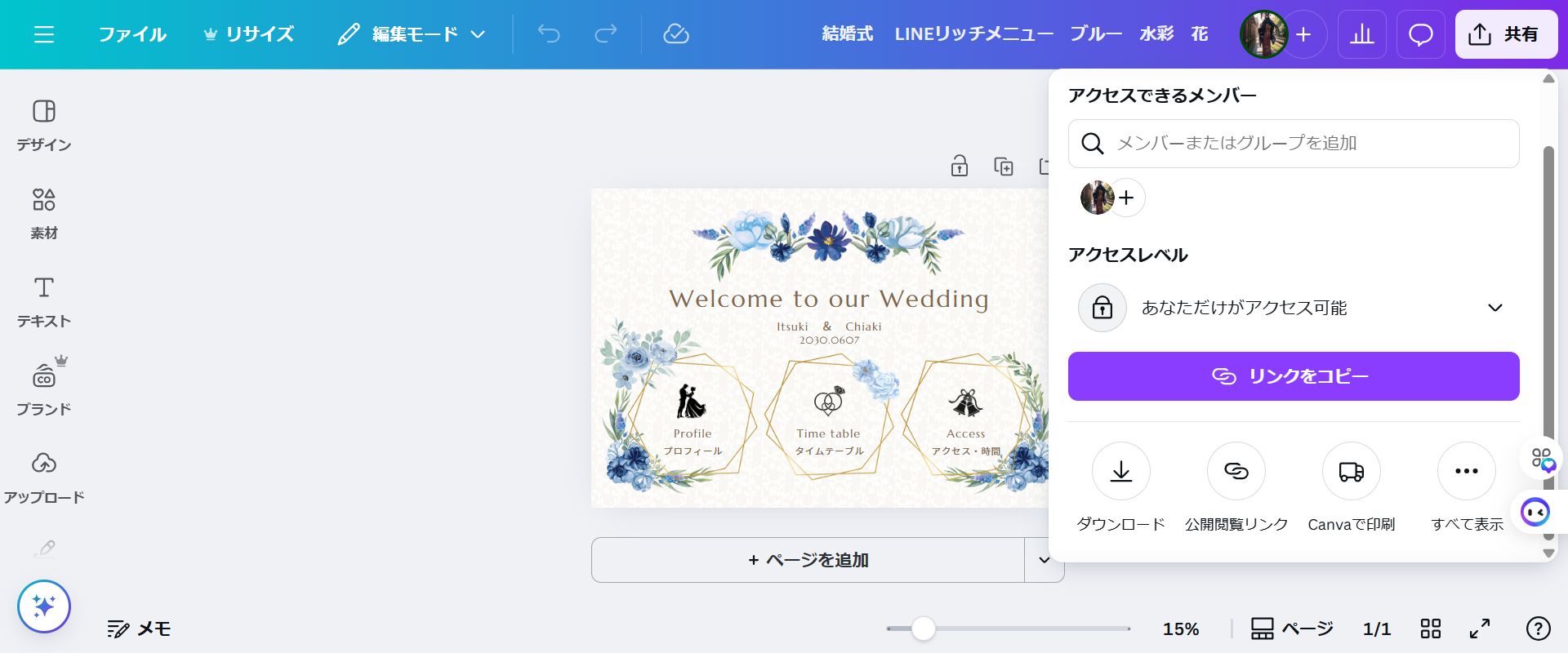Open the analytics bar chart icon

[1362, 34]
